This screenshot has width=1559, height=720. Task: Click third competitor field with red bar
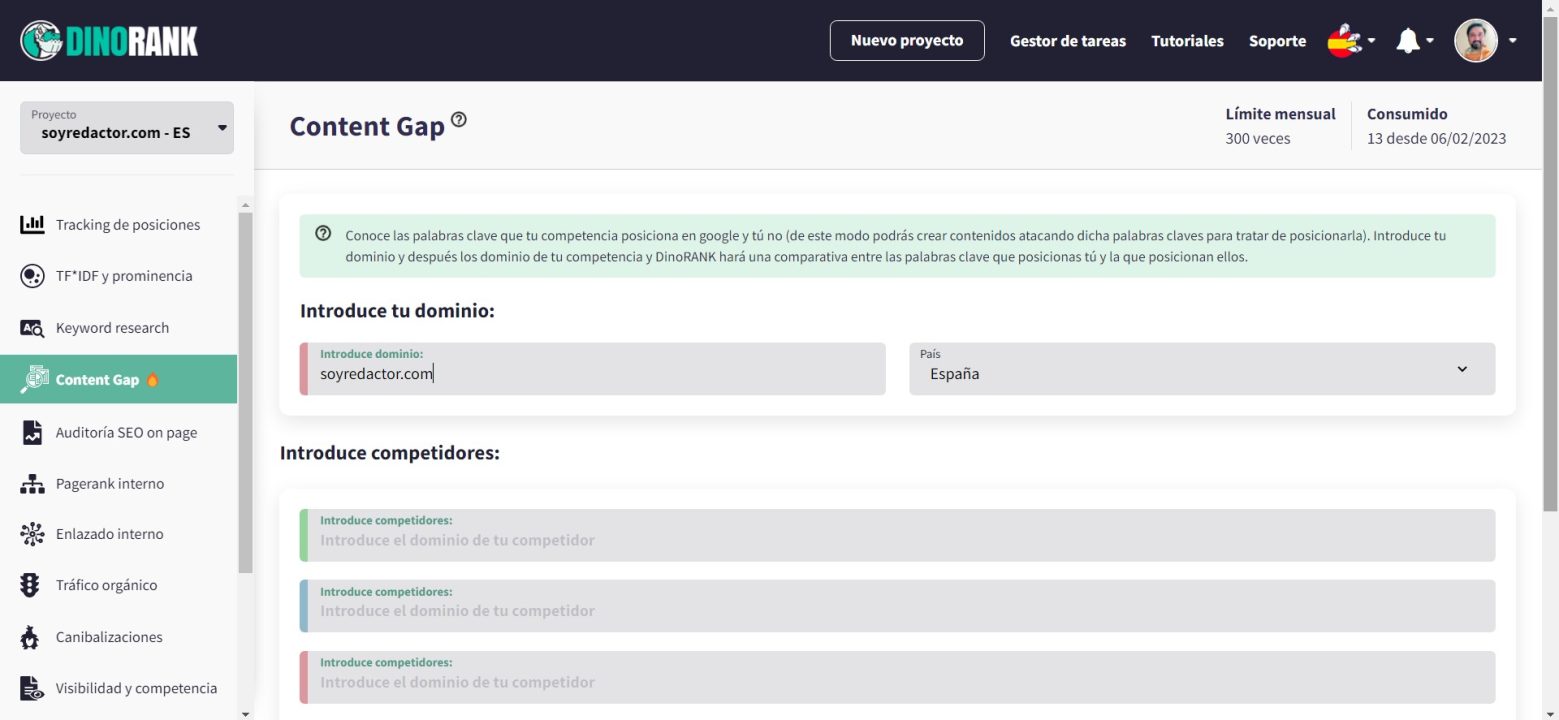pyautogui.click(x=898, y=677)
